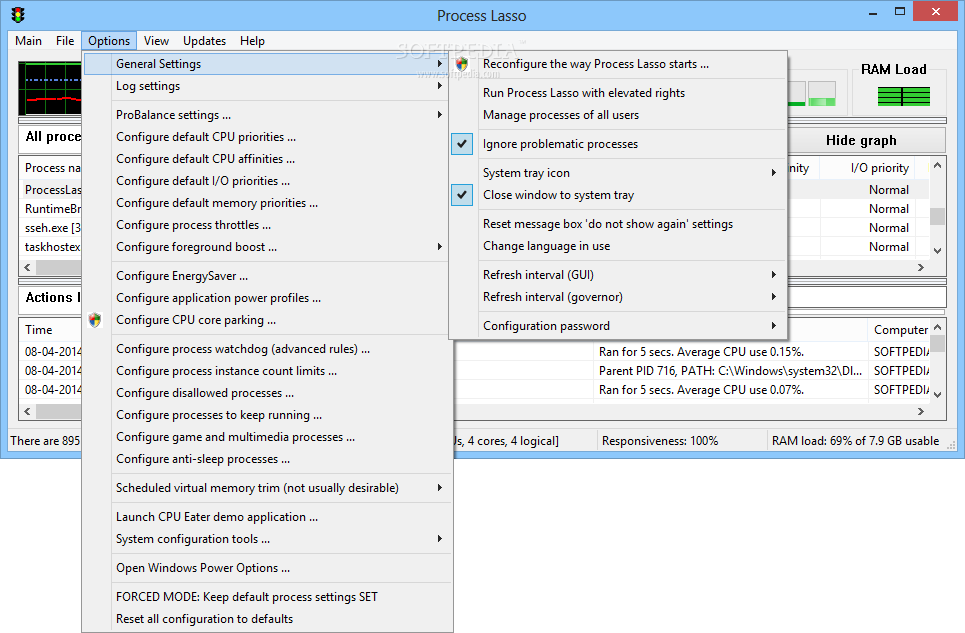Click 'RAM load: 69% of 7.9 GB usable'

(855, 441)
